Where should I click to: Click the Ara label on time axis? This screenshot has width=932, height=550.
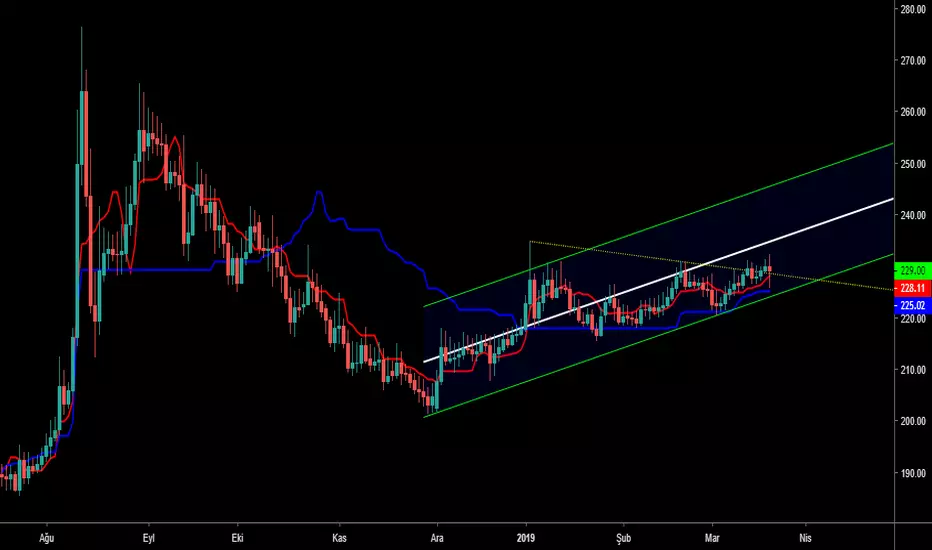pos(437,538)
